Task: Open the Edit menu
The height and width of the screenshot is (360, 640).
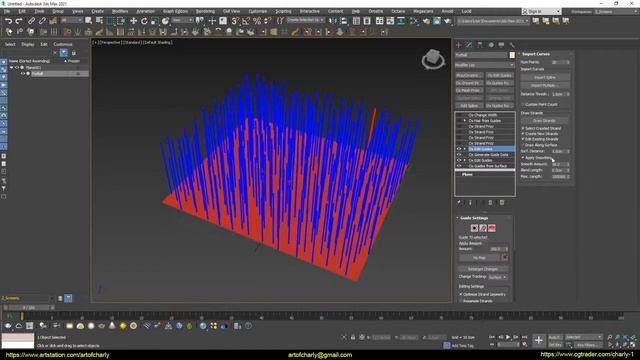Action: coord(22,11)
